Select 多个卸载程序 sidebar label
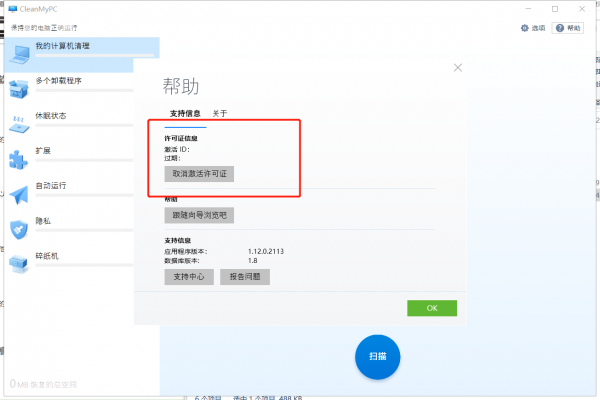Image resolution: width=600 pixels, height=400 pixels. (59, 81)
